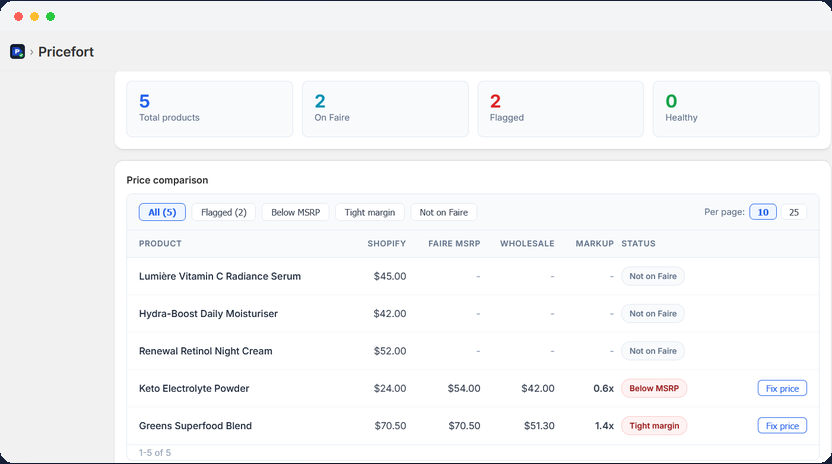Viewport: 832px width, 464px height.
Task: Sort by the MARKUP column header
Action: [595, 244]
